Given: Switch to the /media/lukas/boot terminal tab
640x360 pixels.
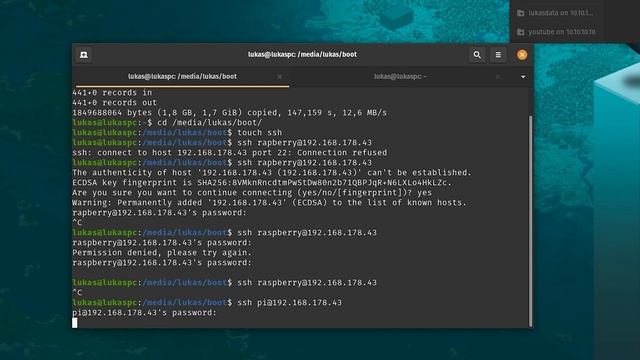Looking at the screenshot, I should pos(182,76).
